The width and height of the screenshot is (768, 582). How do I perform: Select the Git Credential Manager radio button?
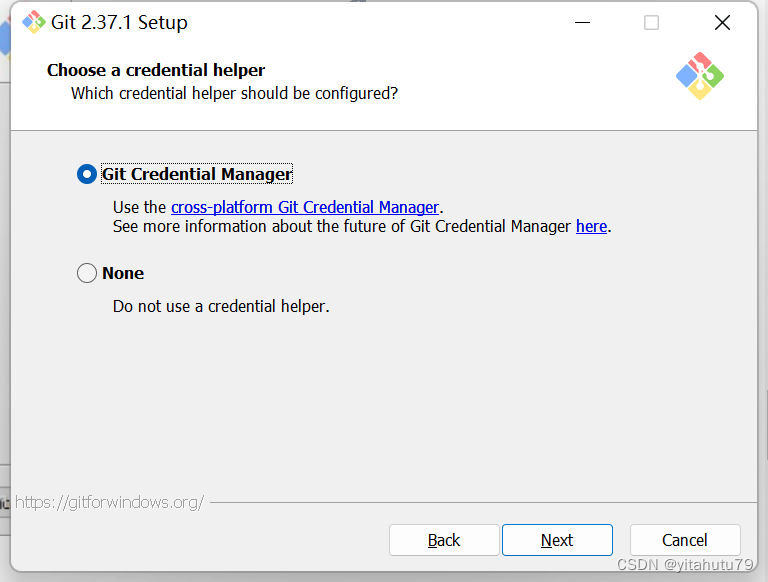click(x=87, y=174)
